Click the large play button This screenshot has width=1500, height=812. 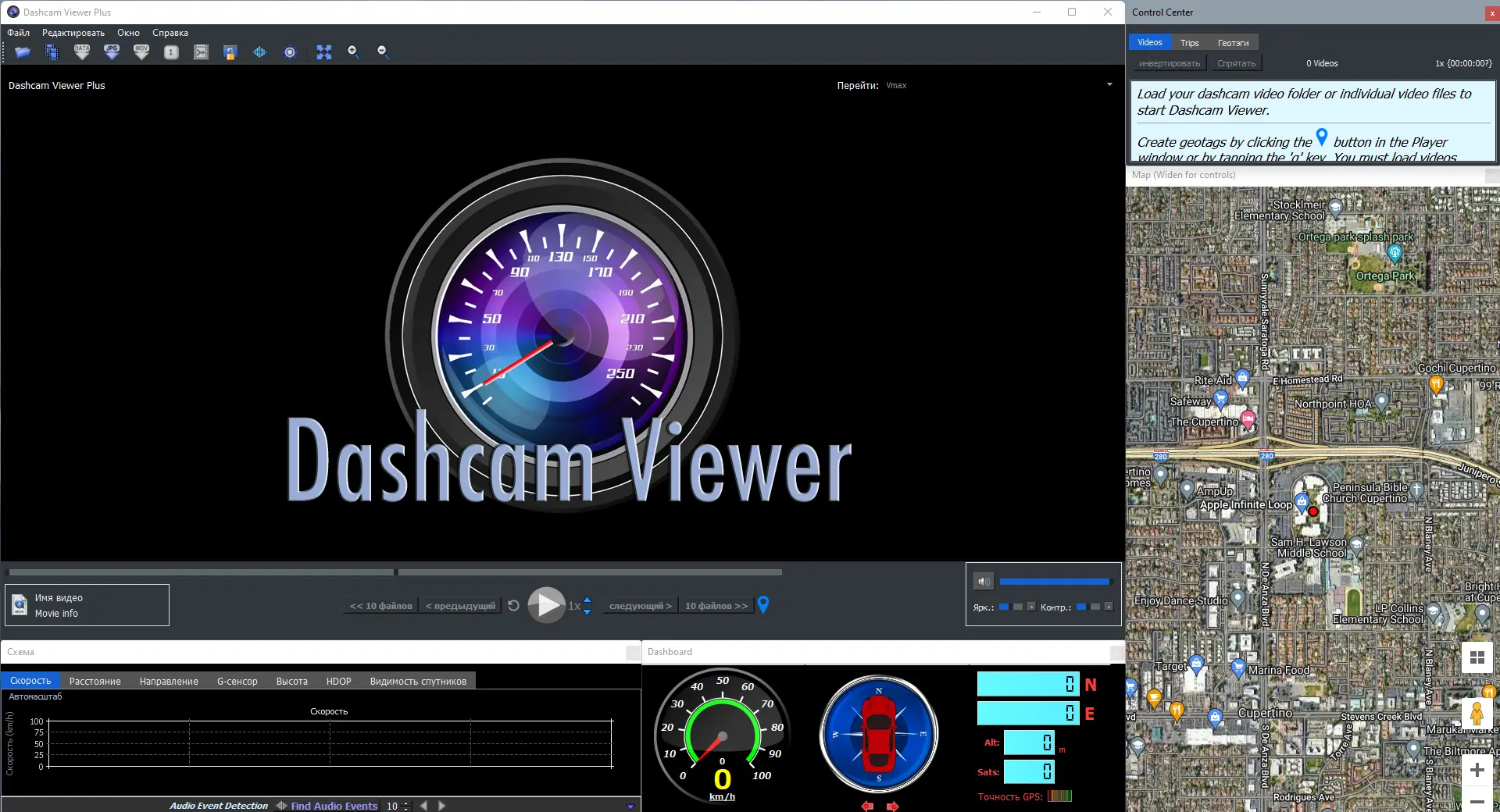click(547, 605)
